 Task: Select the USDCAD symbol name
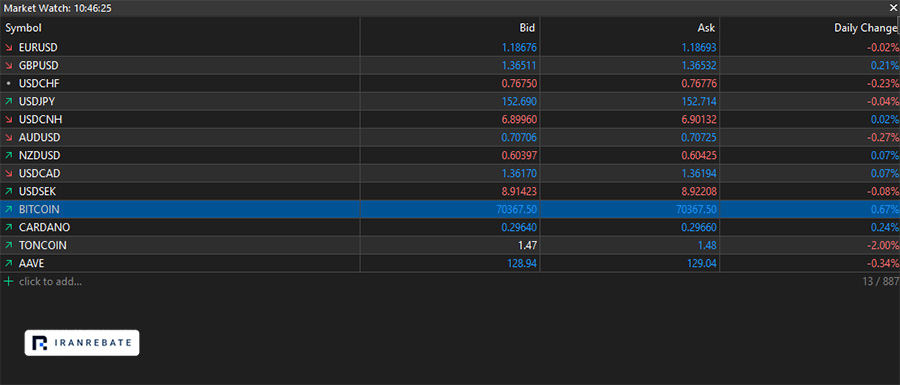[39, 173]
